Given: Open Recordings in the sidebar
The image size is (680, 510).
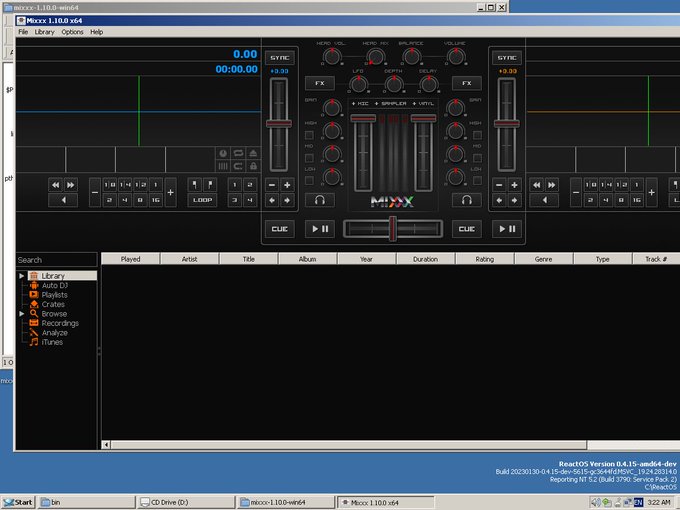Looking at the screenshot, I should tap(60, 323).
